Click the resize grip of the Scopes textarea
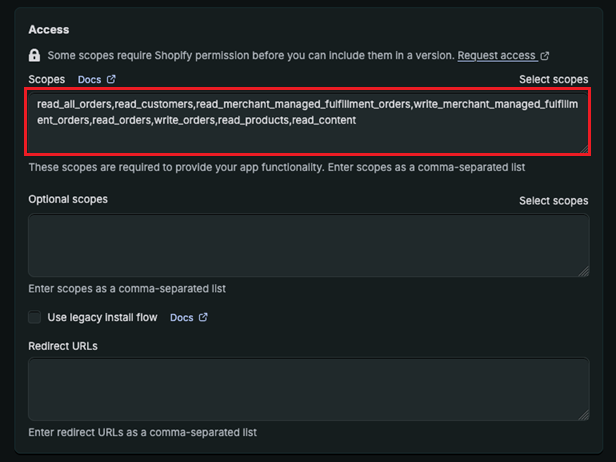This screenshot has height=462, width=616. [x=583, y=148]
